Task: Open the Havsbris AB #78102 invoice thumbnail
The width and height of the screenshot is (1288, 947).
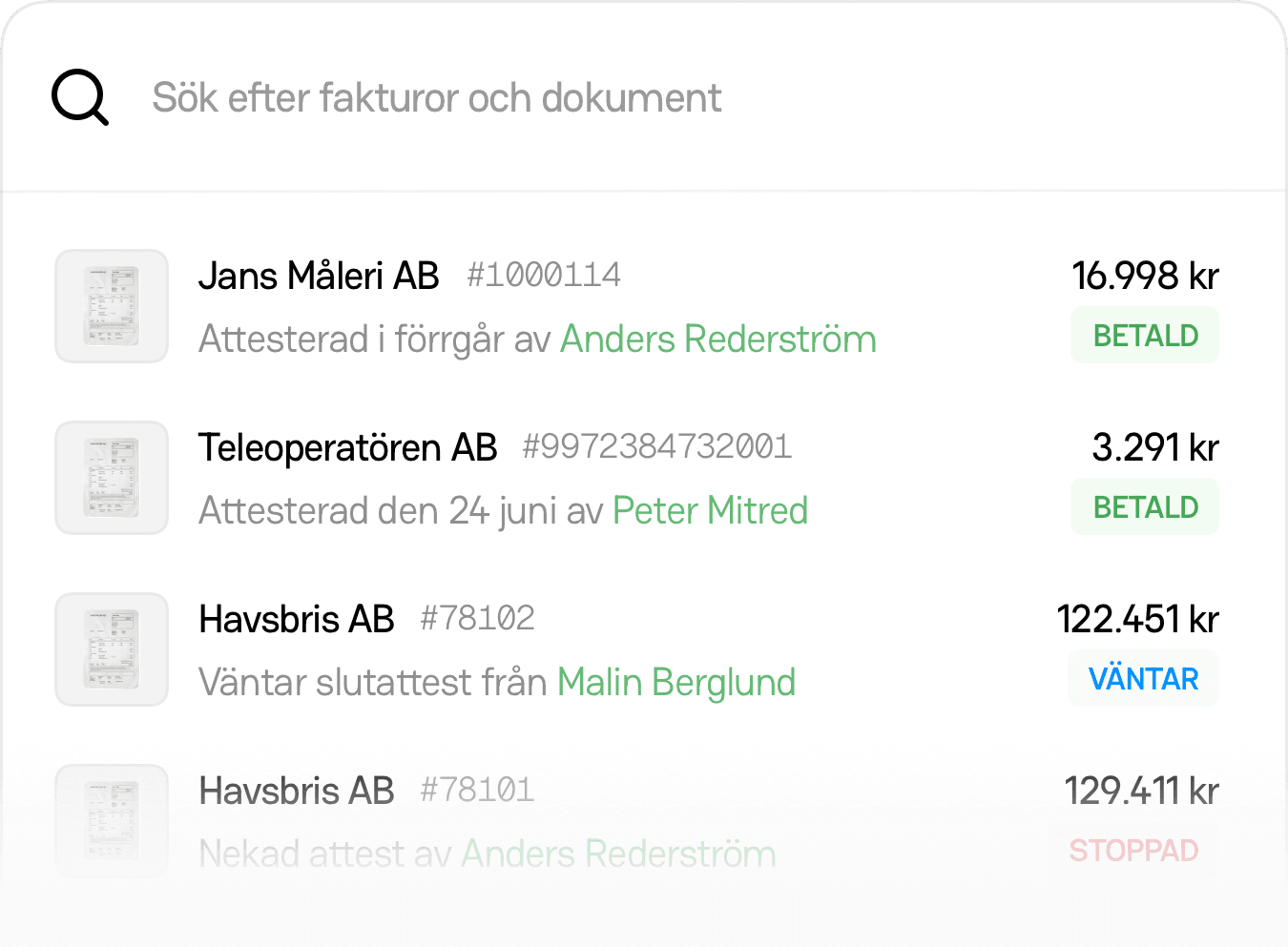Action: 111,649
